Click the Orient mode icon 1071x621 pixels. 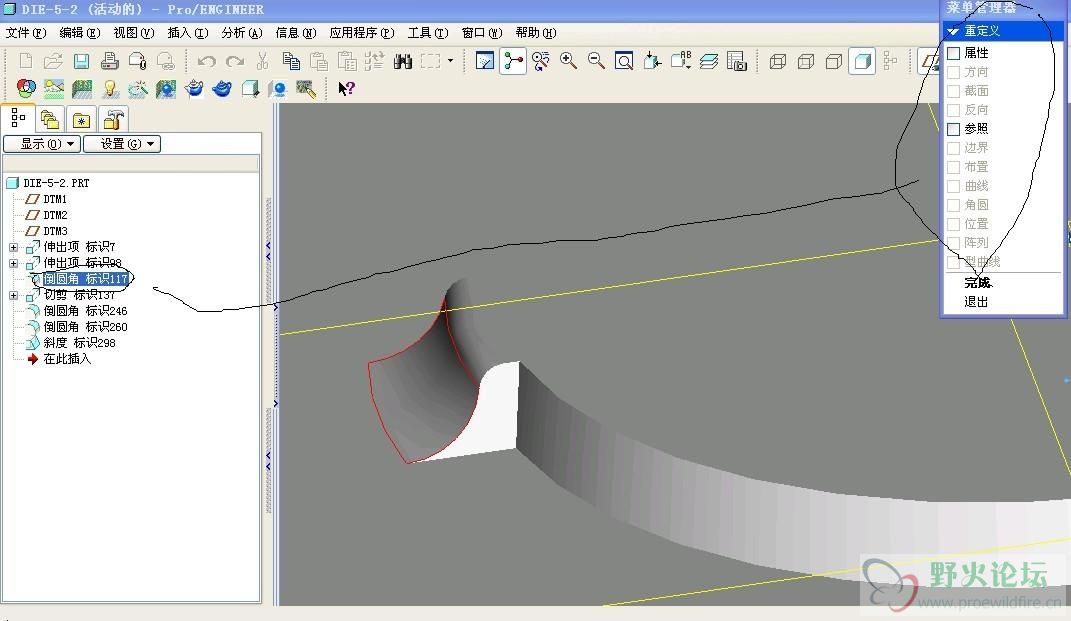click(x=541, y=61)
